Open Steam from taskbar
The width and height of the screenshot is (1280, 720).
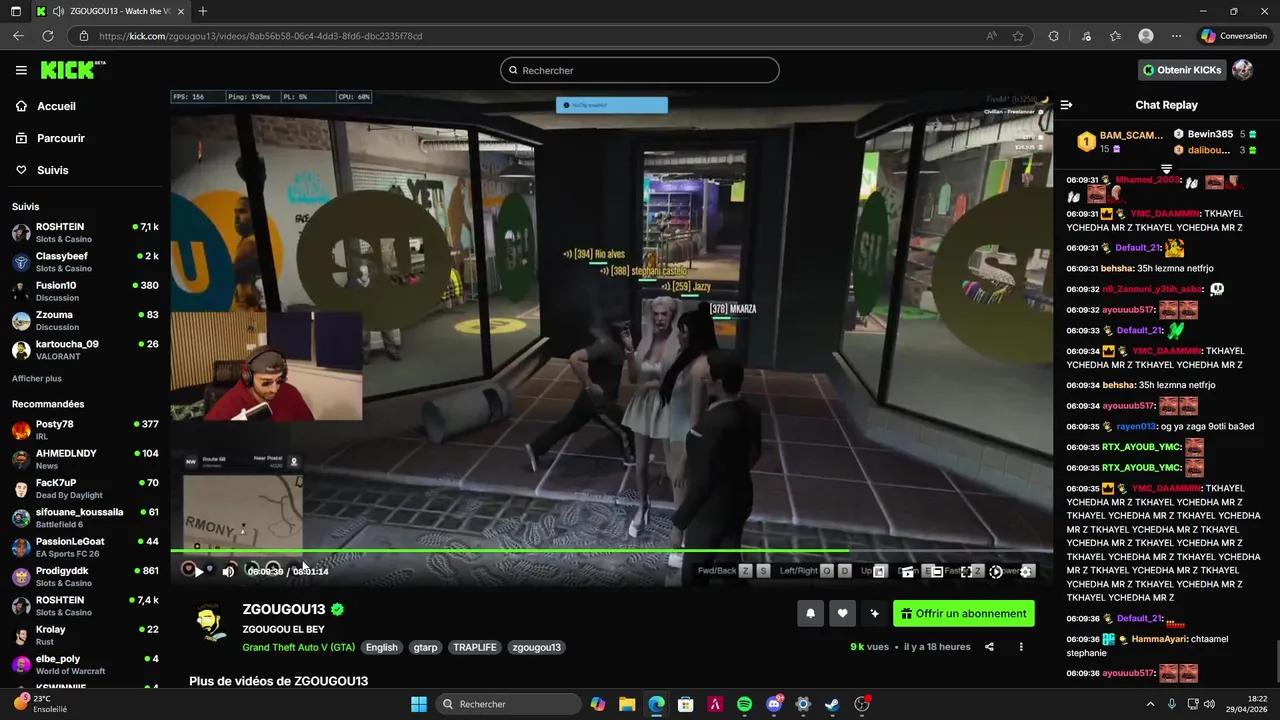click(x=832, y=704)
